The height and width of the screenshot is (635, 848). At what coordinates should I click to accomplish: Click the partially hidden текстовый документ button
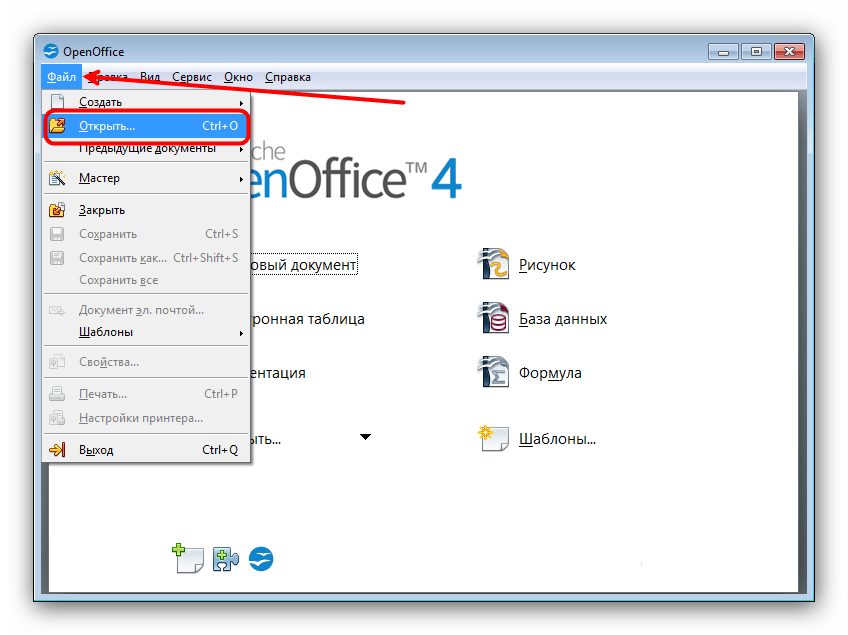coord(304,264)
